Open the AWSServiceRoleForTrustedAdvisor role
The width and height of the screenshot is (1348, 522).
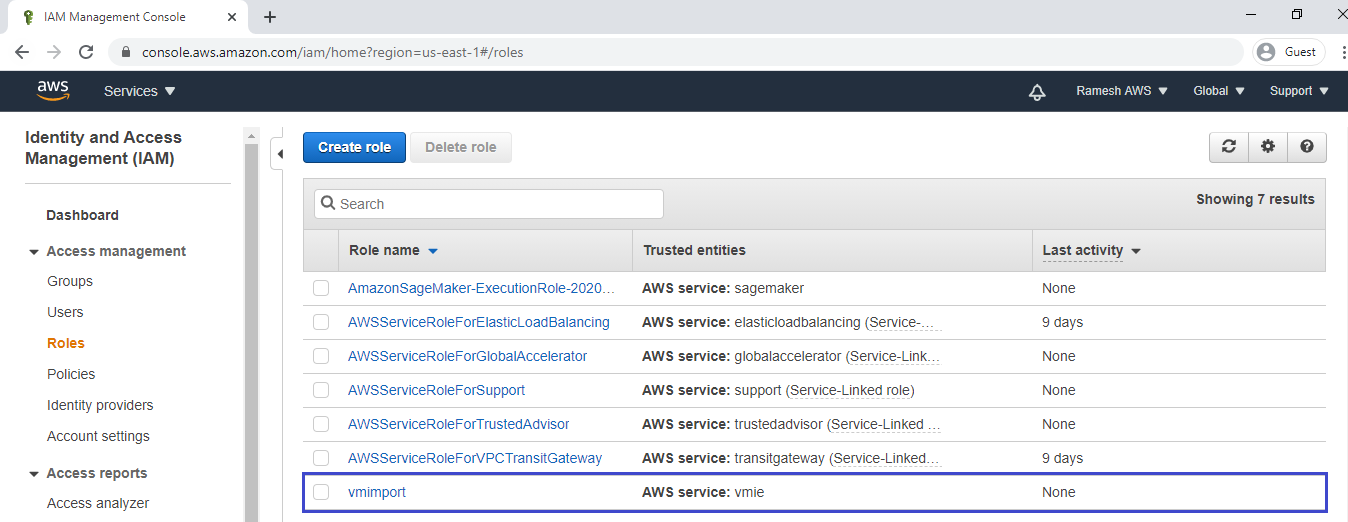coord(459,424)
